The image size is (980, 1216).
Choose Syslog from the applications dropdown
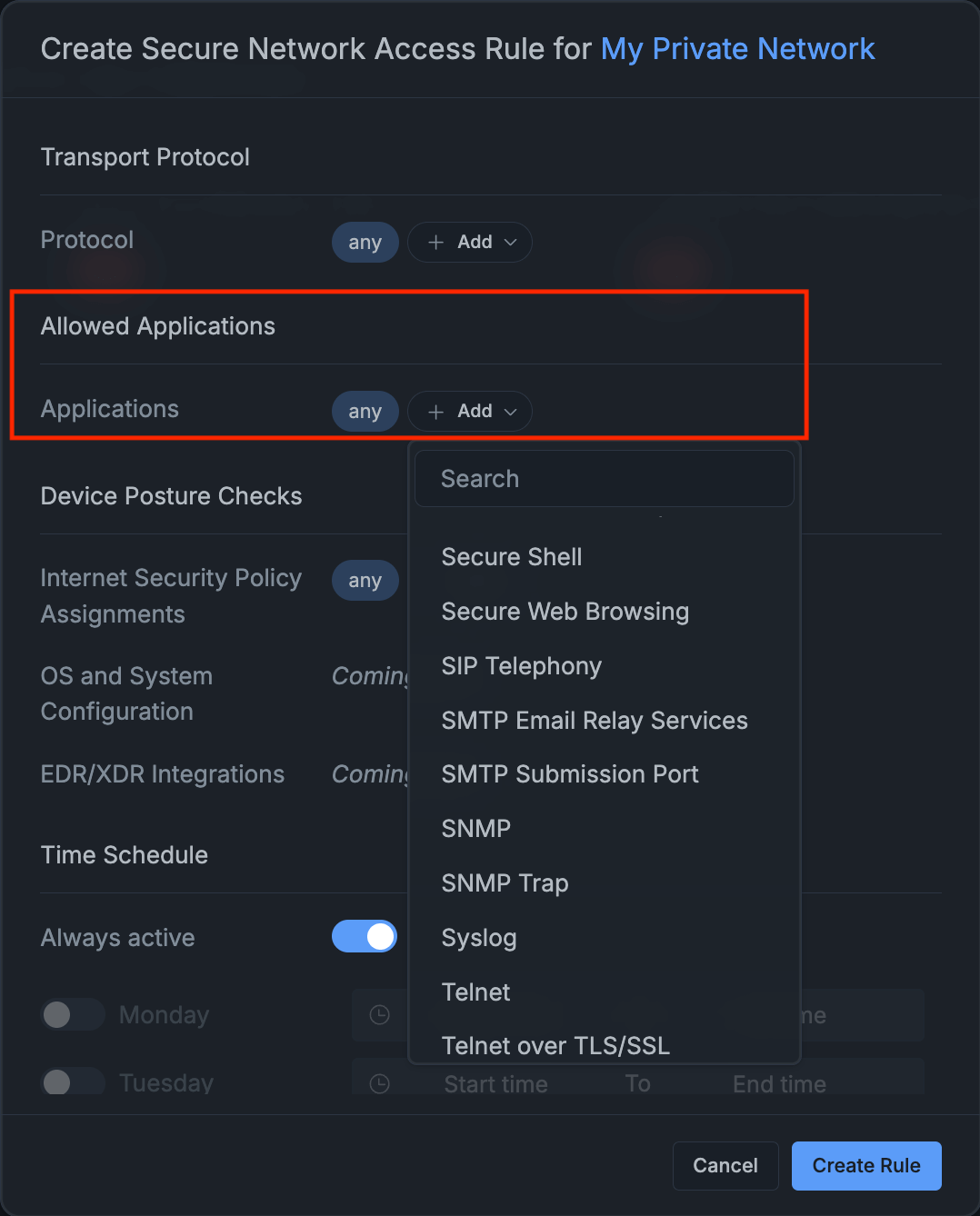(479, 937)
